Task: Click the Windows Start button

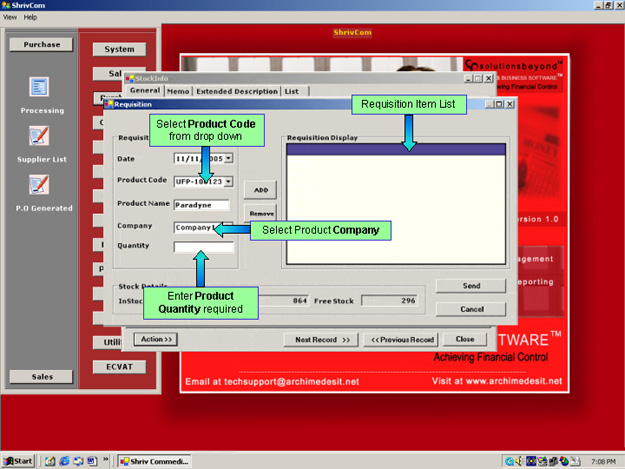Action: (x=19, y=461)
